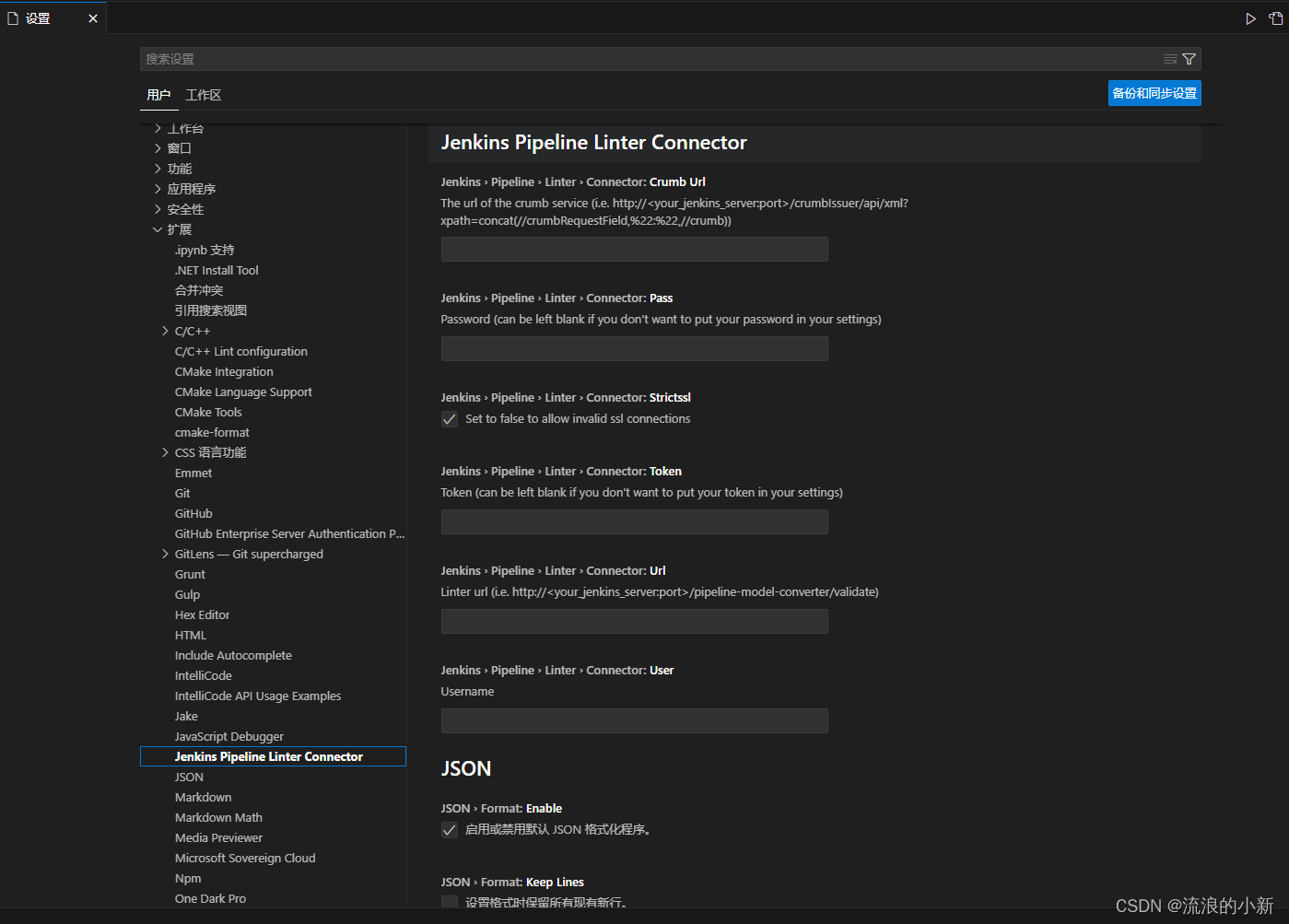This screenshot has width=1289, height=924.
Task: Click the JSON Format Keep Lines title
Action: pyautogui.click(x=512, y=882)
